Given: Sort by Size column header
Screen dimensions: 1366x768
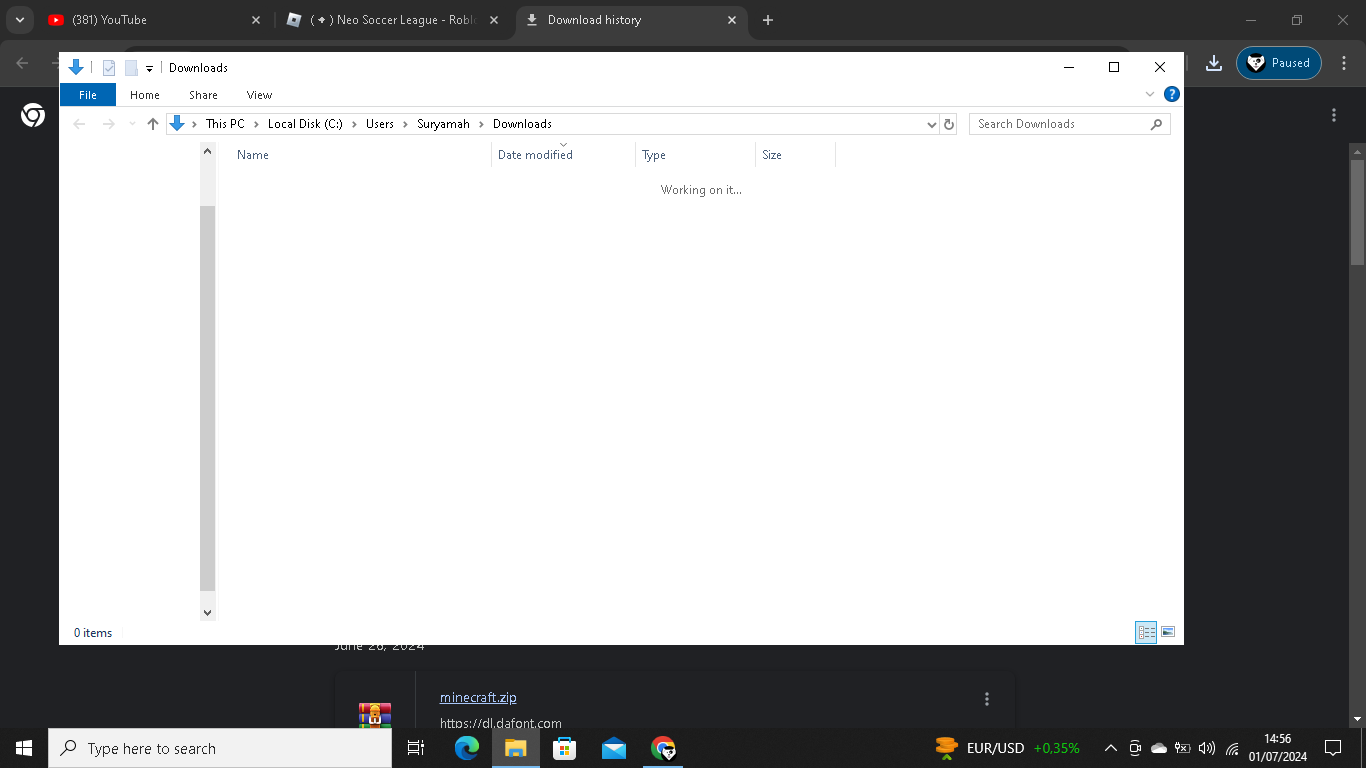Looking at the screenshot, I should tap(772, 155).
